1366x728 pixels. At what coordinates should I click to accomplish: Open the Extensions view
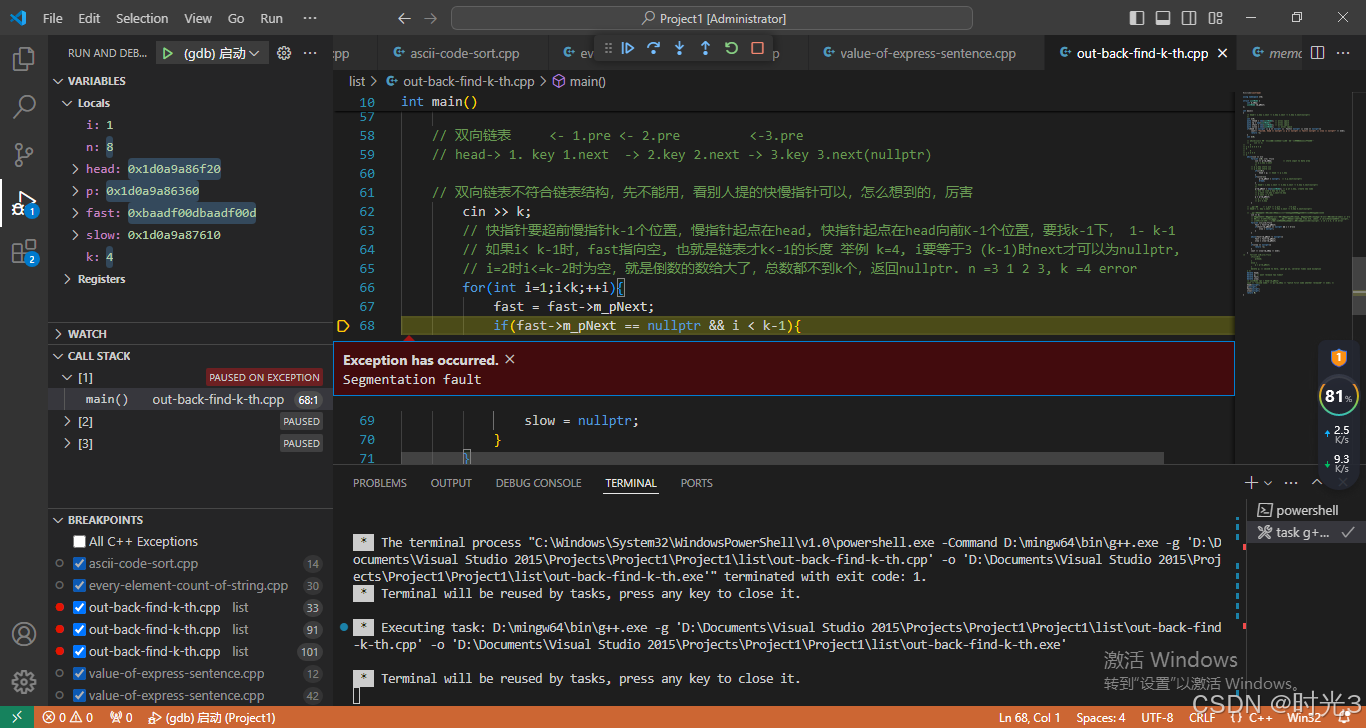(24, 253)
